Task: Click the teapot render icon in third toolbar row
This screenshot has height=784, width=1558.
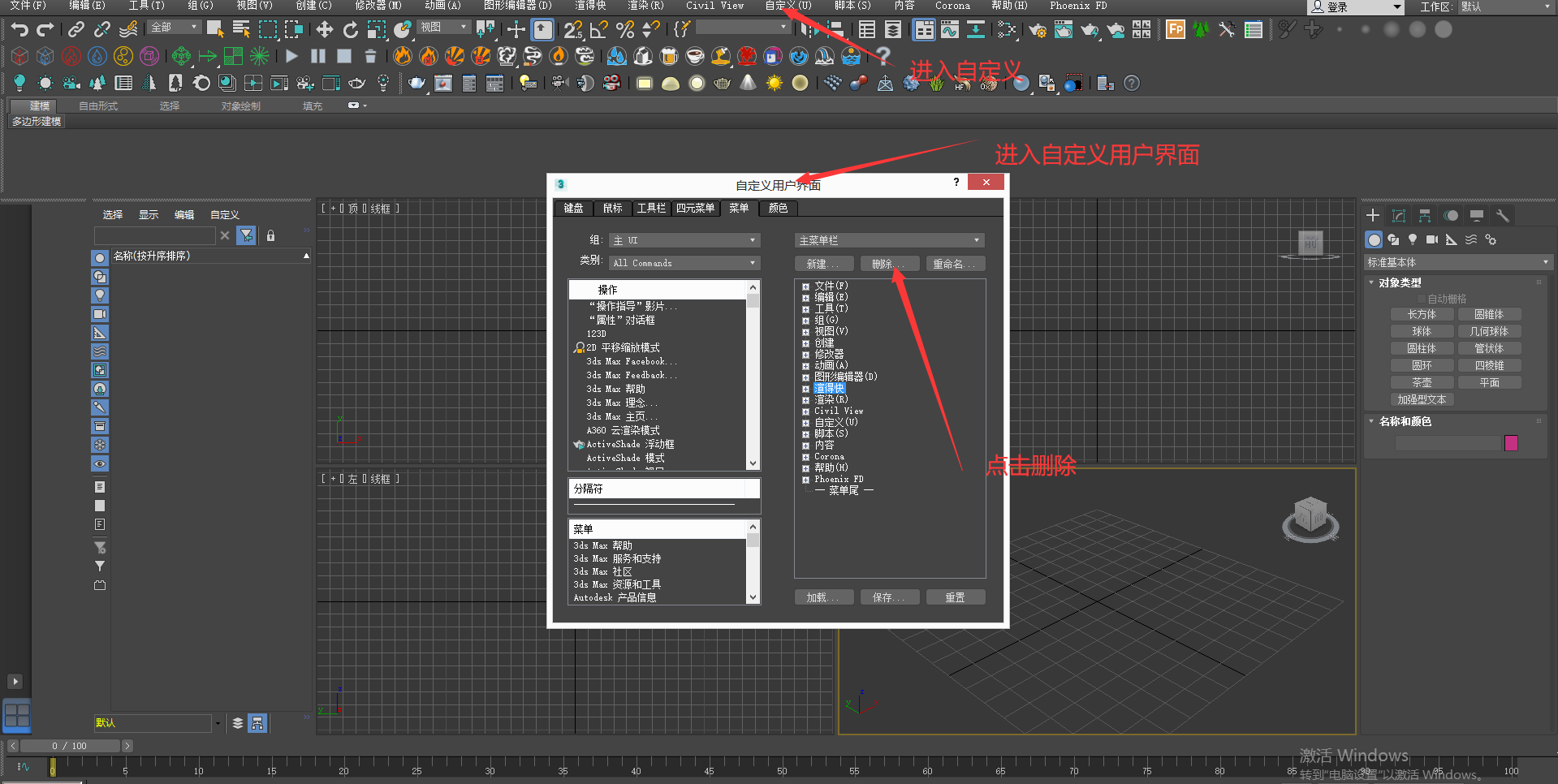Action: pyautogui.click(x=416, y=83)
